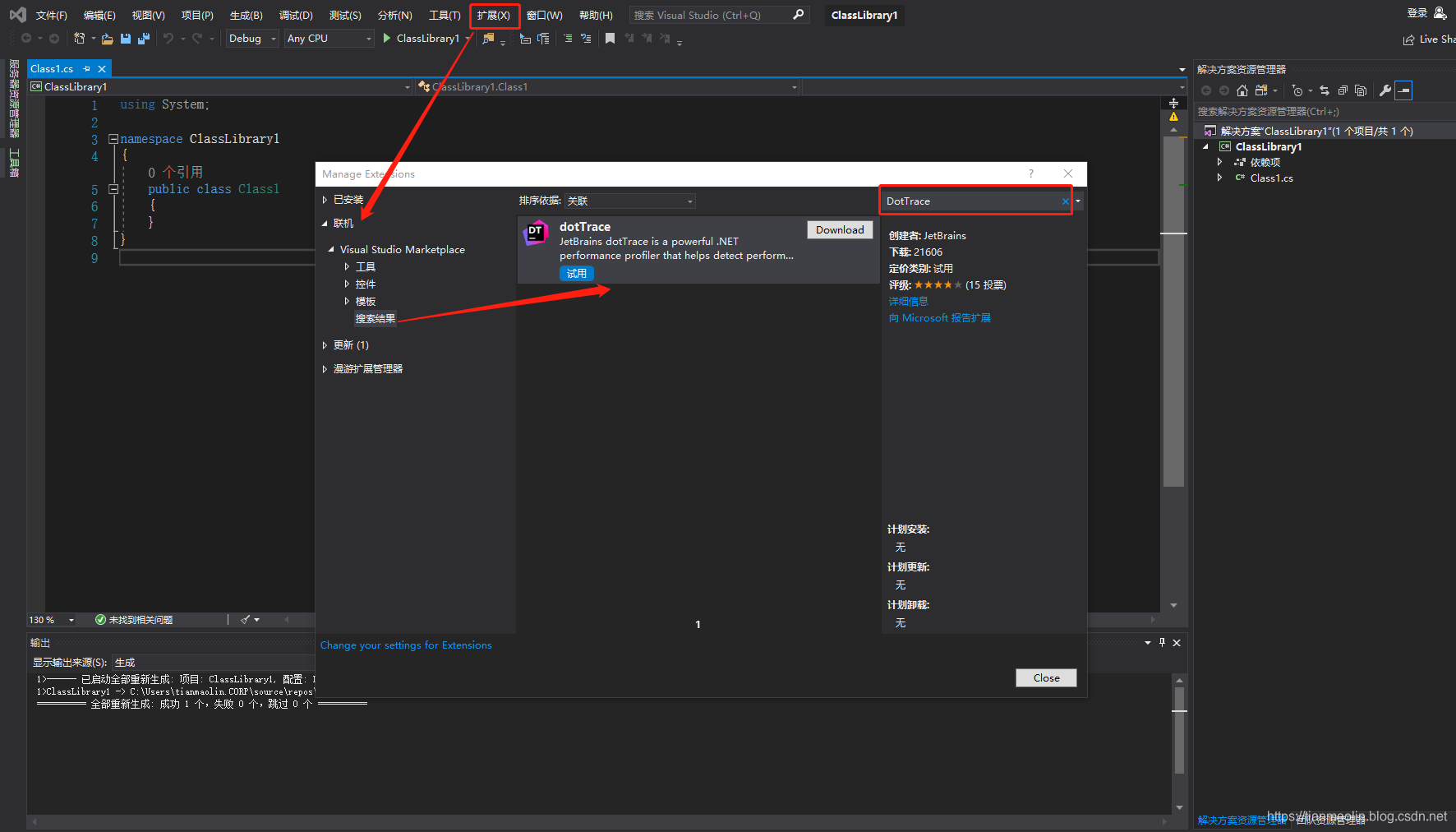The image size is (1456, 832).
Task: Click the Download button for dotTrace
Action: pyautogui.click(x=840, y=230)
